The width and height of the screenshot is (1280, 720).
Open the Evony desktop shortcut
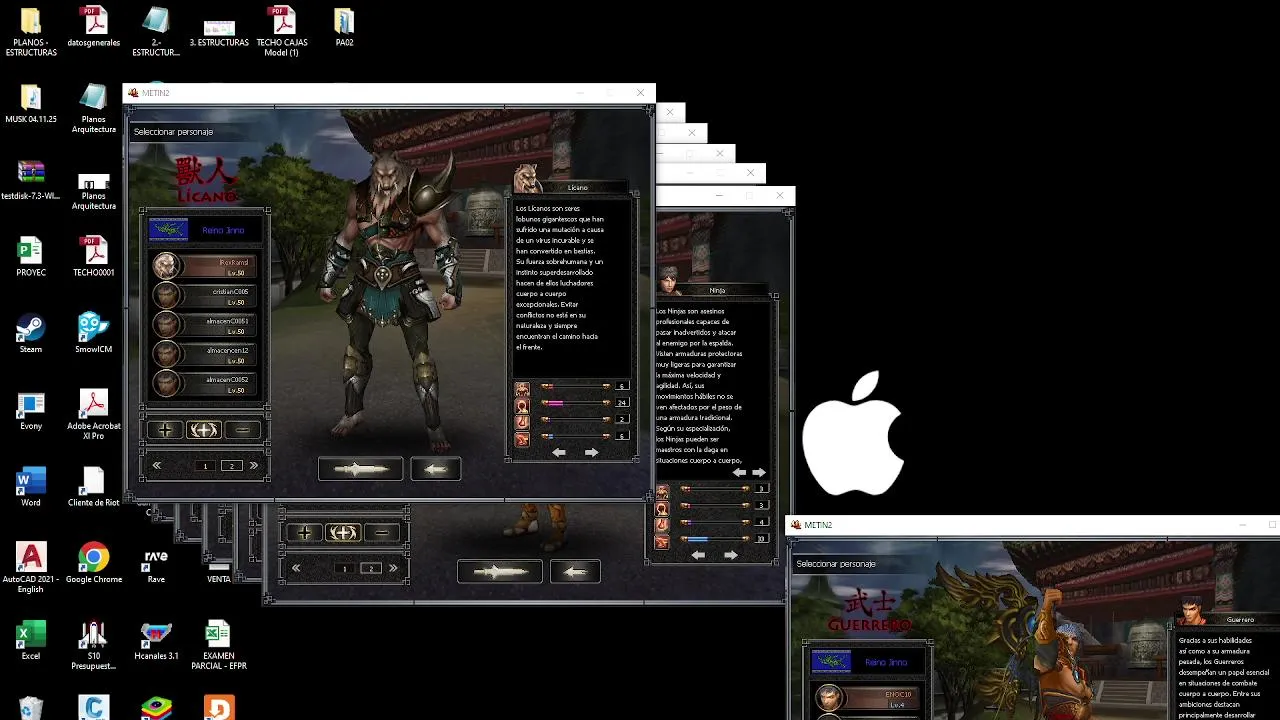click(31, 411)
